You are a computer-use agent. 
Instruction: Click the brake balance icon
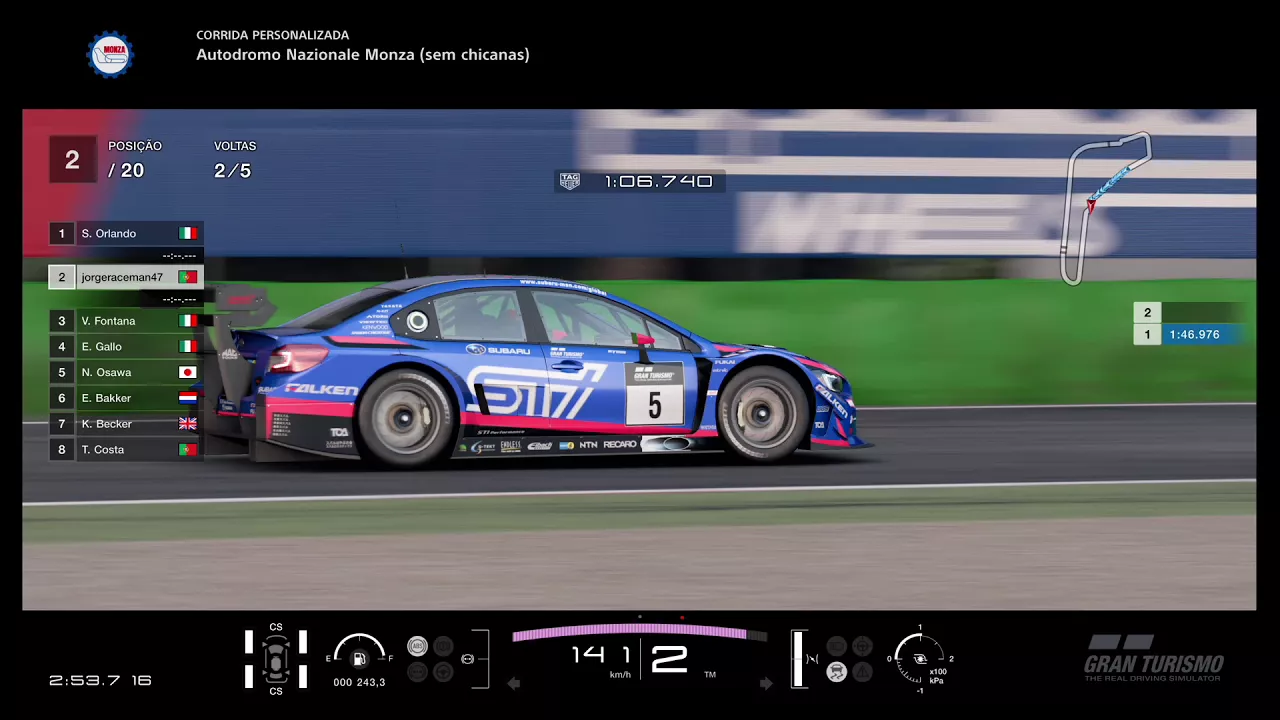tap(467, 659)
